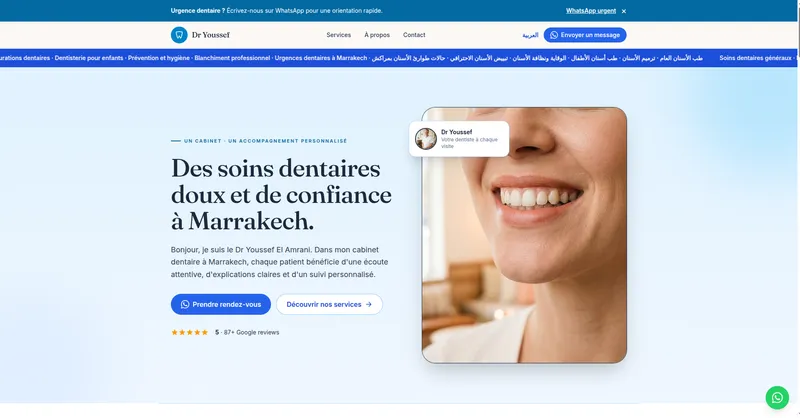Viewport: 800px width, 418px height.
Task: Switch the site language to العربية
Action: click(530, 35)
